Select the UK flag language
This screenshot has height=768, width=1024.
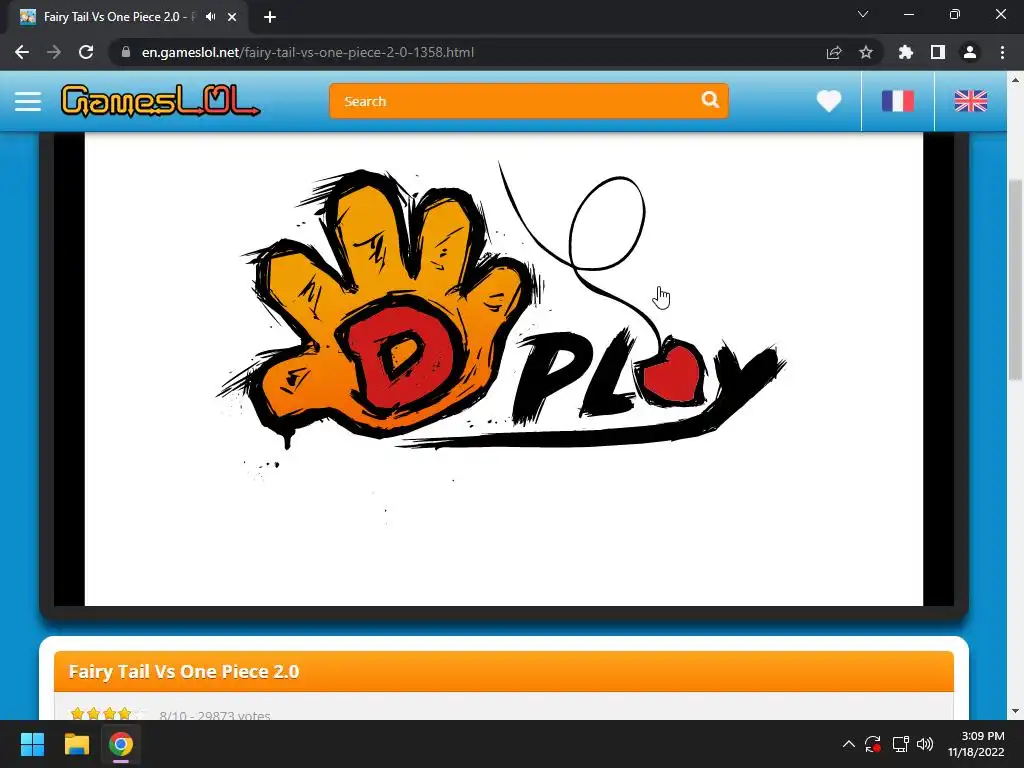[970, 101]
